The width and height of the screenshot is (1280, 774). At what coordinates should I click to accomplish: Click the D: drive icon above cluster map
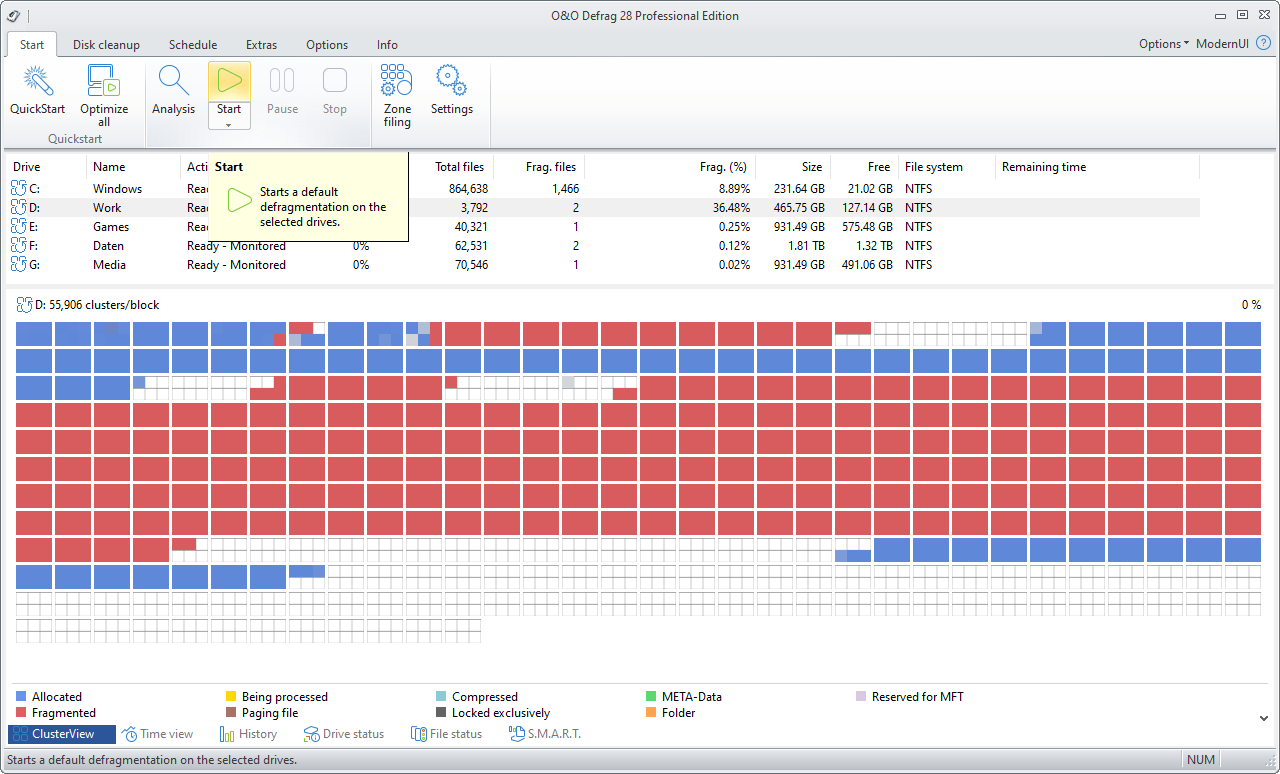click(24, 305)
